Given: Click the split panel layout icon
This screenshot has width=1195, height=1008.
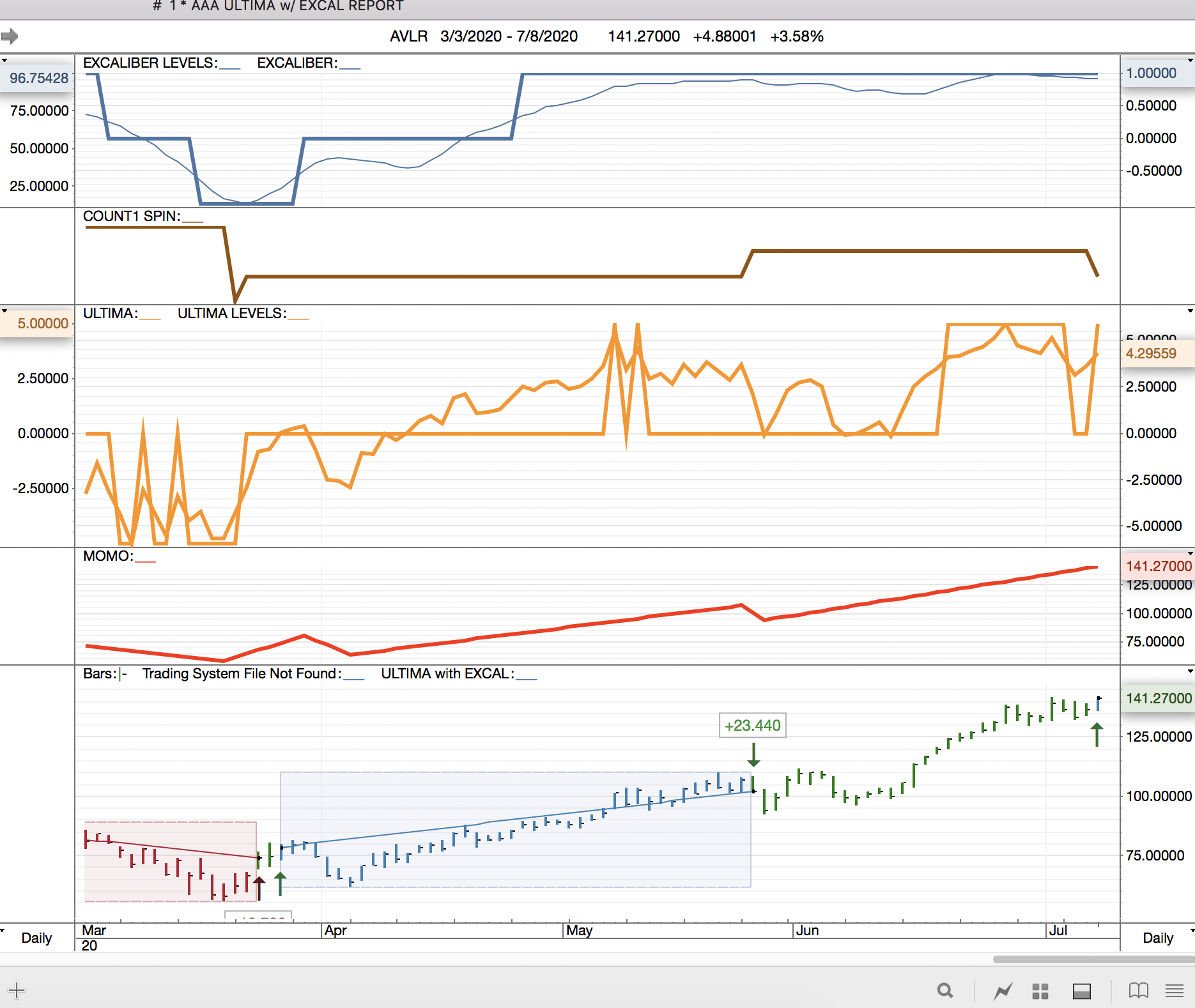Looking at the screenshot, I should (1081, 991).
